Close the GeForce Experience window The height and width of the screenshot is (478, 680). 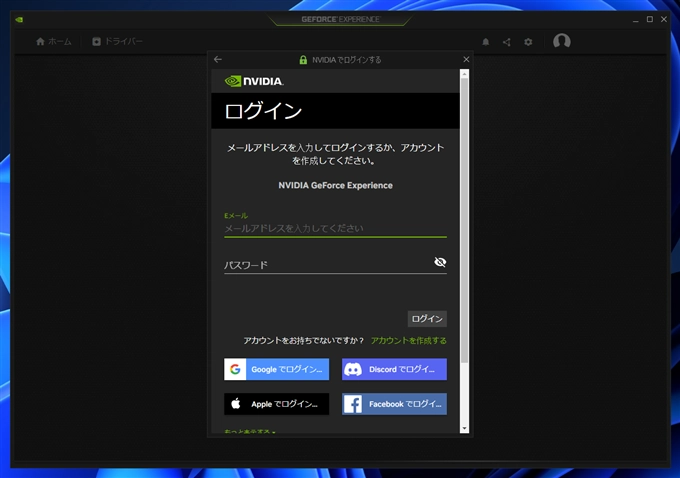click(x=664, y=20)
